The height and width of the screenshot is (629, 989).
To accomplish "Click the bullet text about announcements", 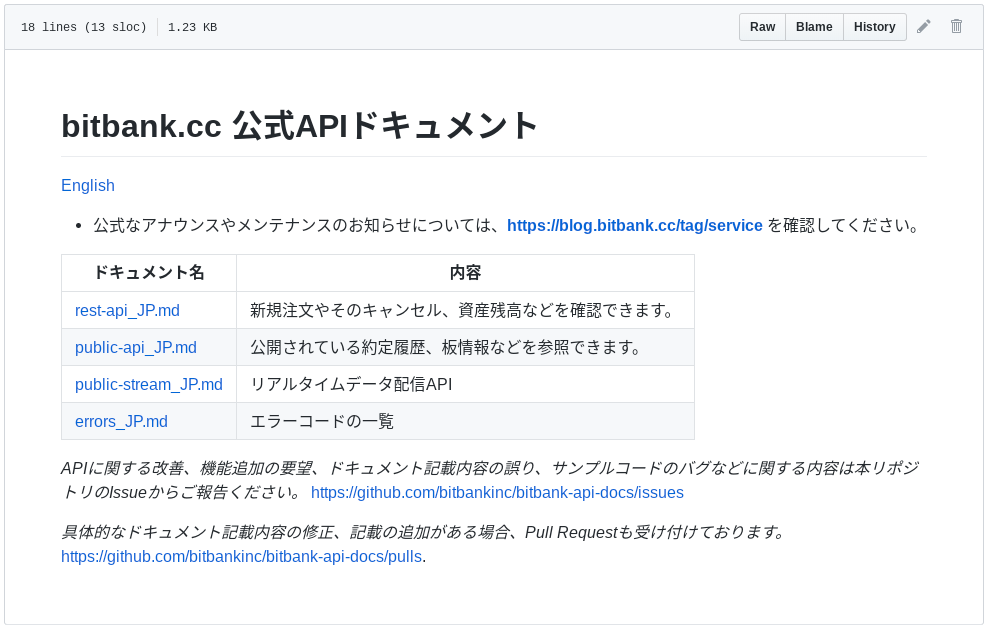I will (300, 225).
